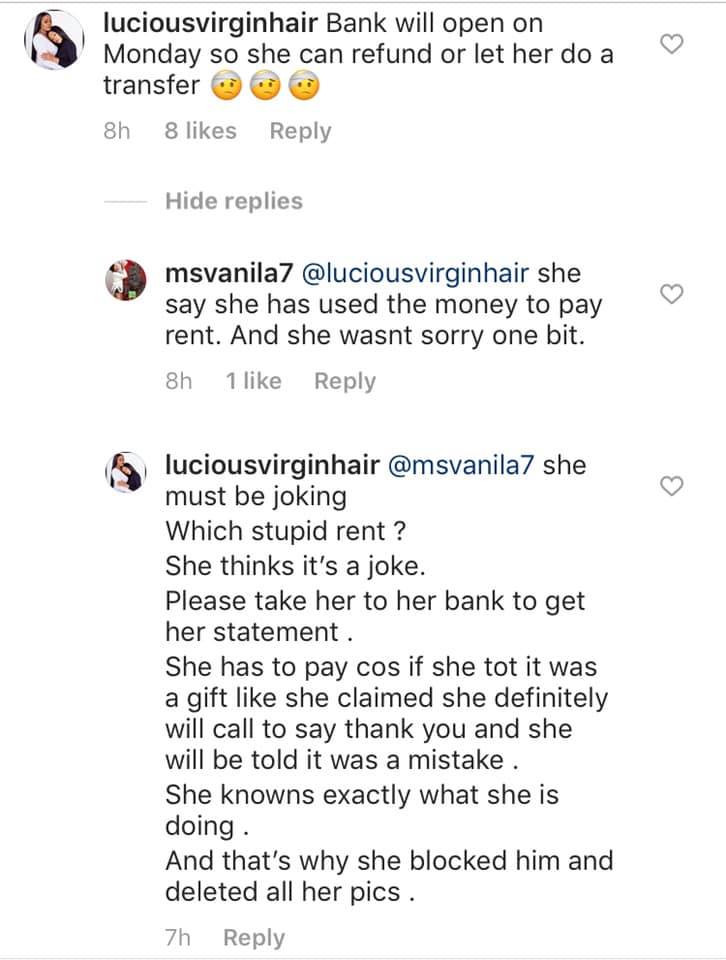View who gave the 8 likes
This screenshot has width=726, height=960.
[x=200, y=131]
